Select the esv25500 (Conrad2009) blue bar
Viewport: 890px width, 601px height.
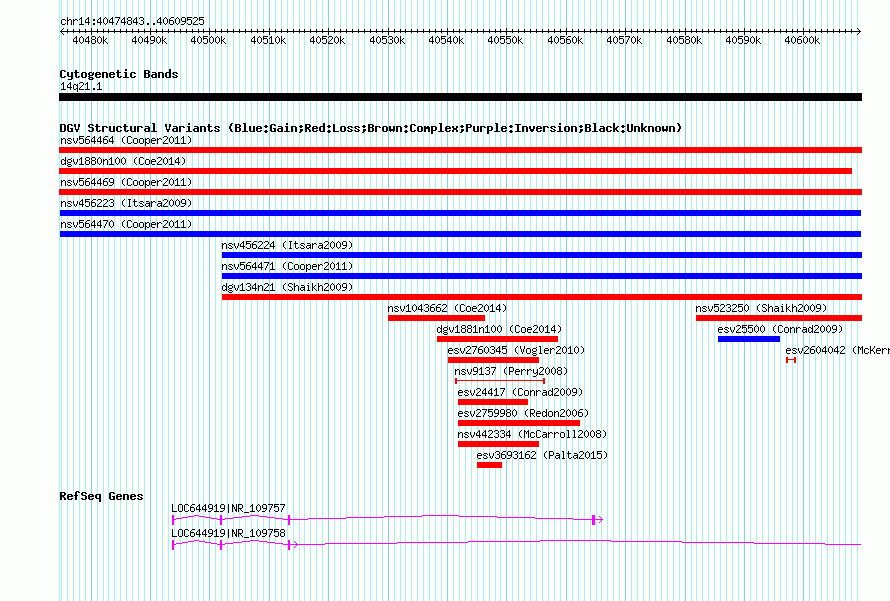tap(749, 339)
